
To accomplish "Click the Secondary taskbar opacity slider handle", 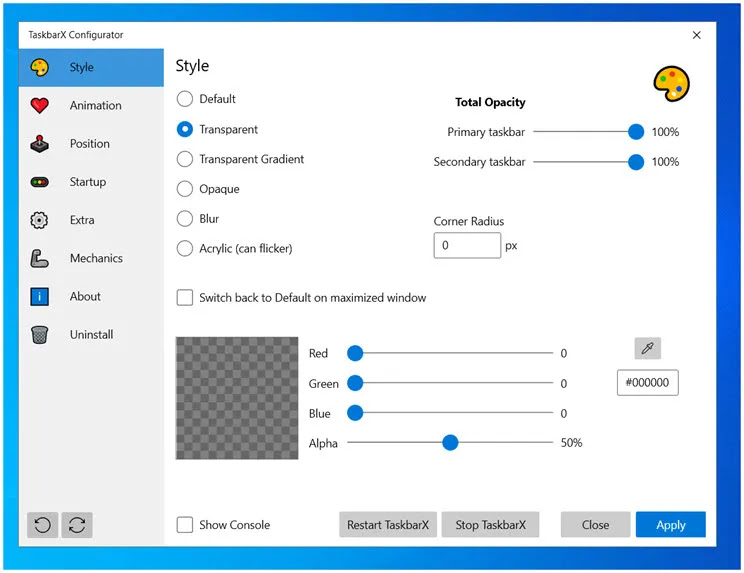I will click(x=636, y=162).
